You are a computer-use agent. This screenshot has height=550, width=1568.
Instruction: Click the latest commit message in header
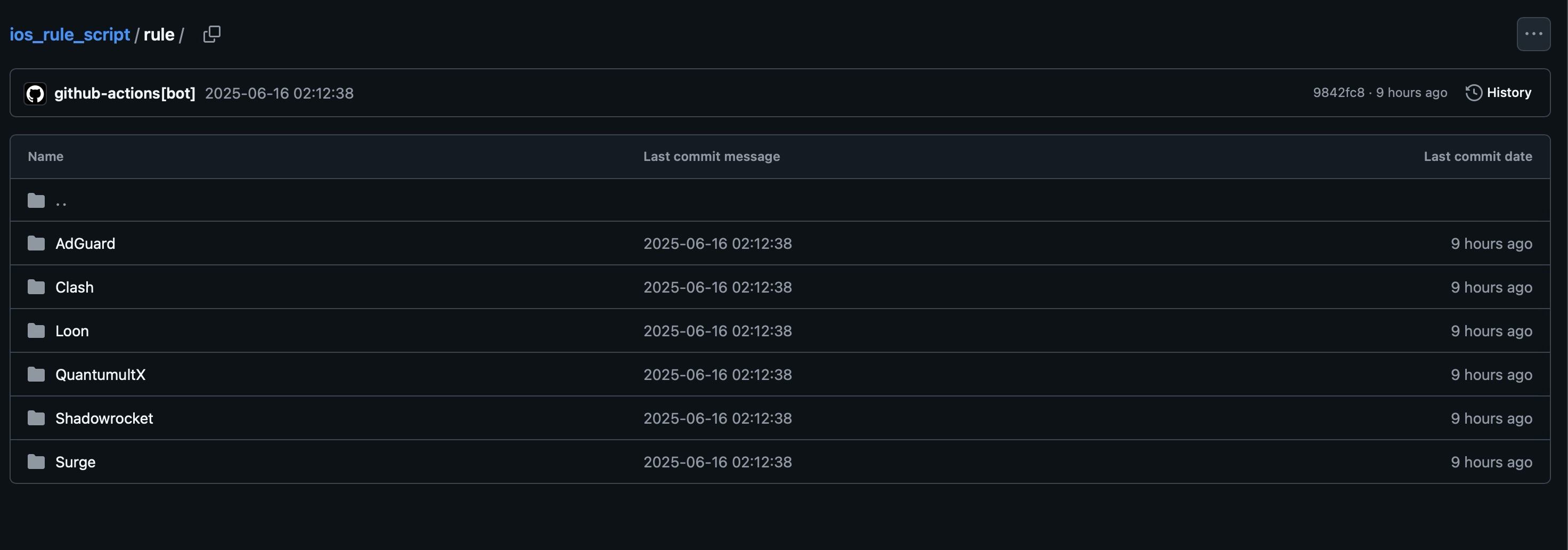pos(279,93)
